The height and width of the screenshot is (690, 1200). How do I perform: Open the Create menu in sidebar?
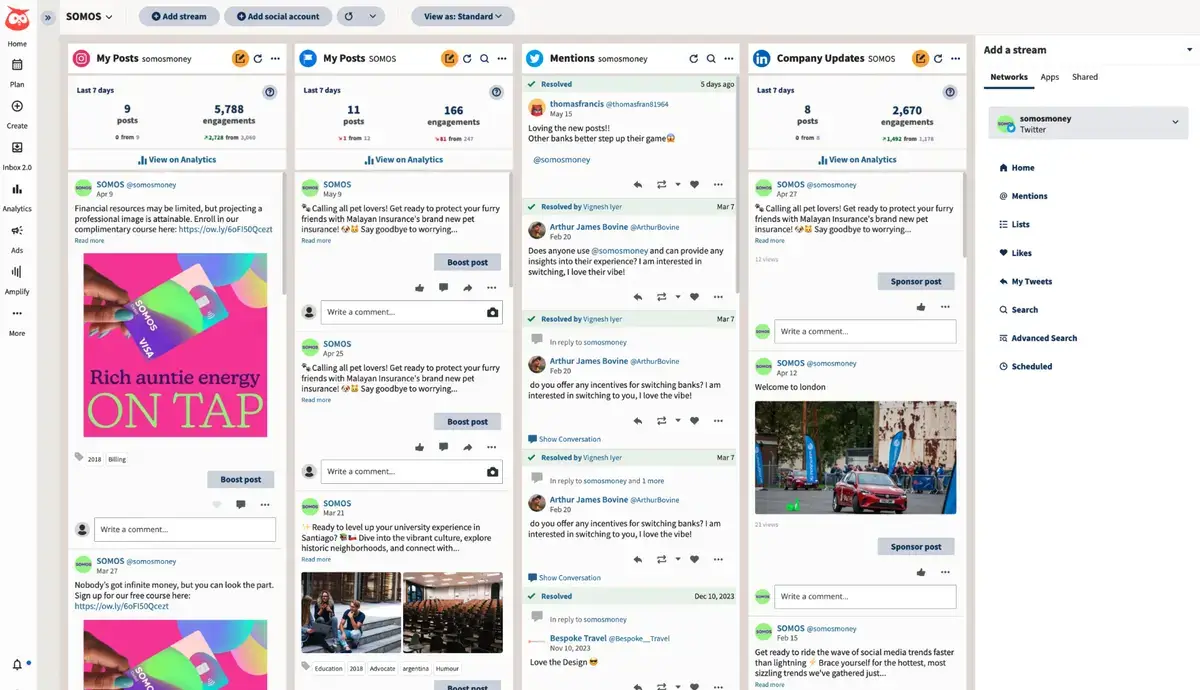(x=16, y=110)
